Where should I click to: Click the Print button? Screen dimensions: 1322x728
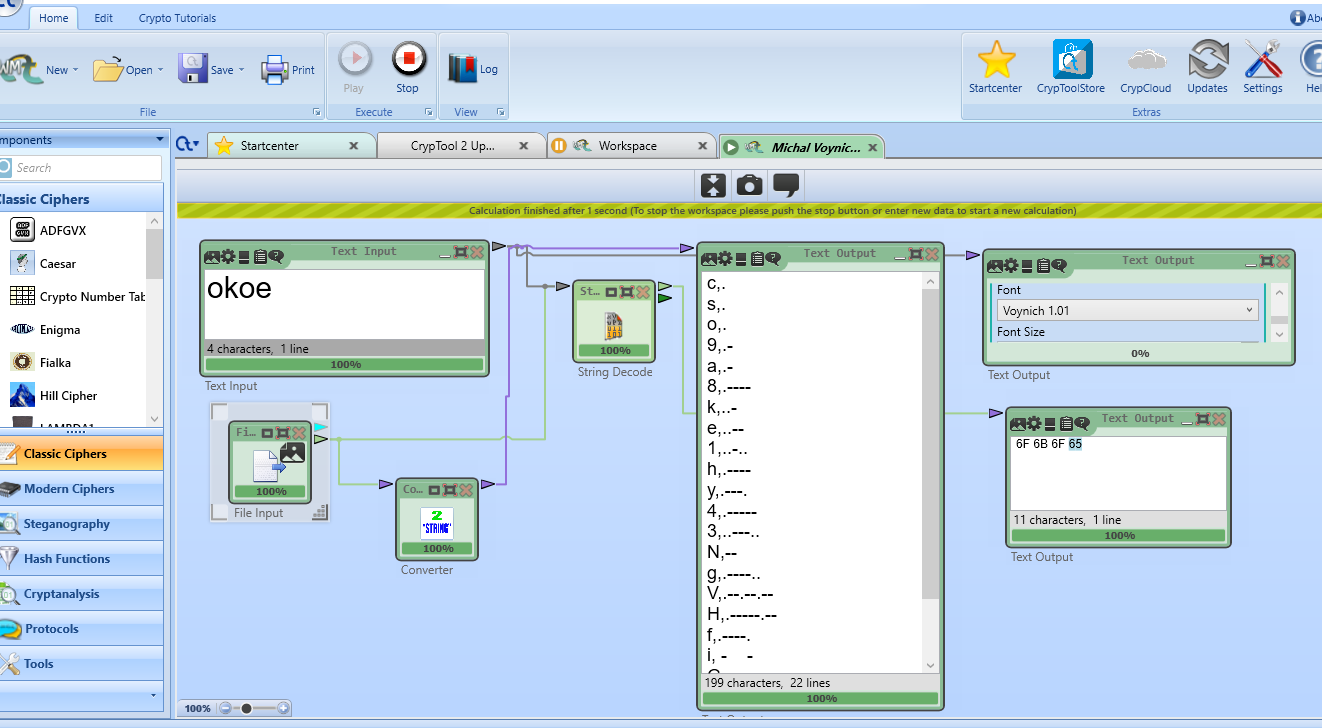pyautogui.click(x=288, y=67)
